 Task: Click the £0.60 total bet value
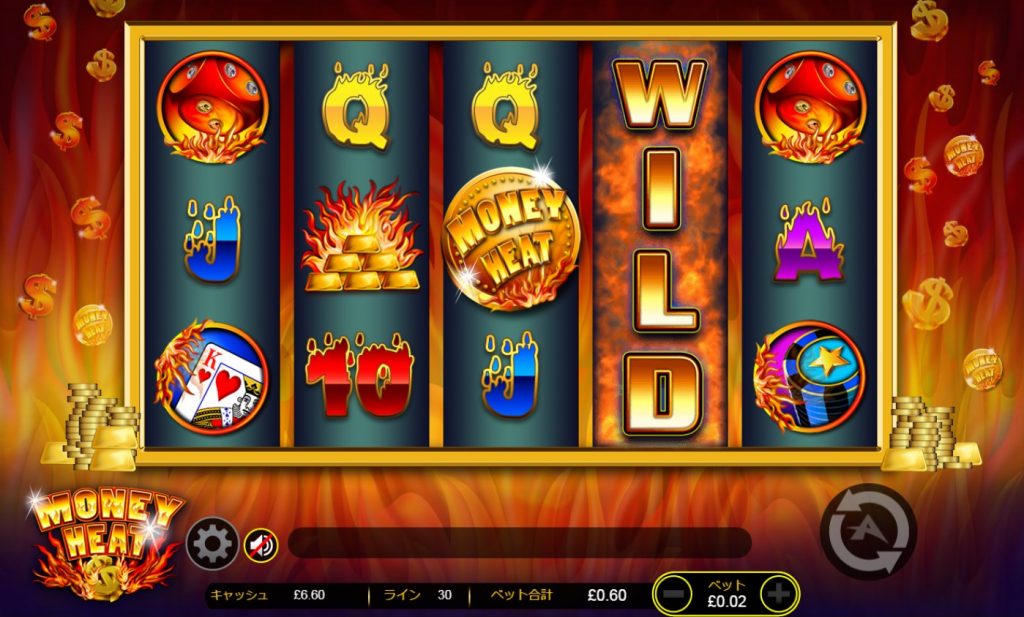[x=607, y=595]
